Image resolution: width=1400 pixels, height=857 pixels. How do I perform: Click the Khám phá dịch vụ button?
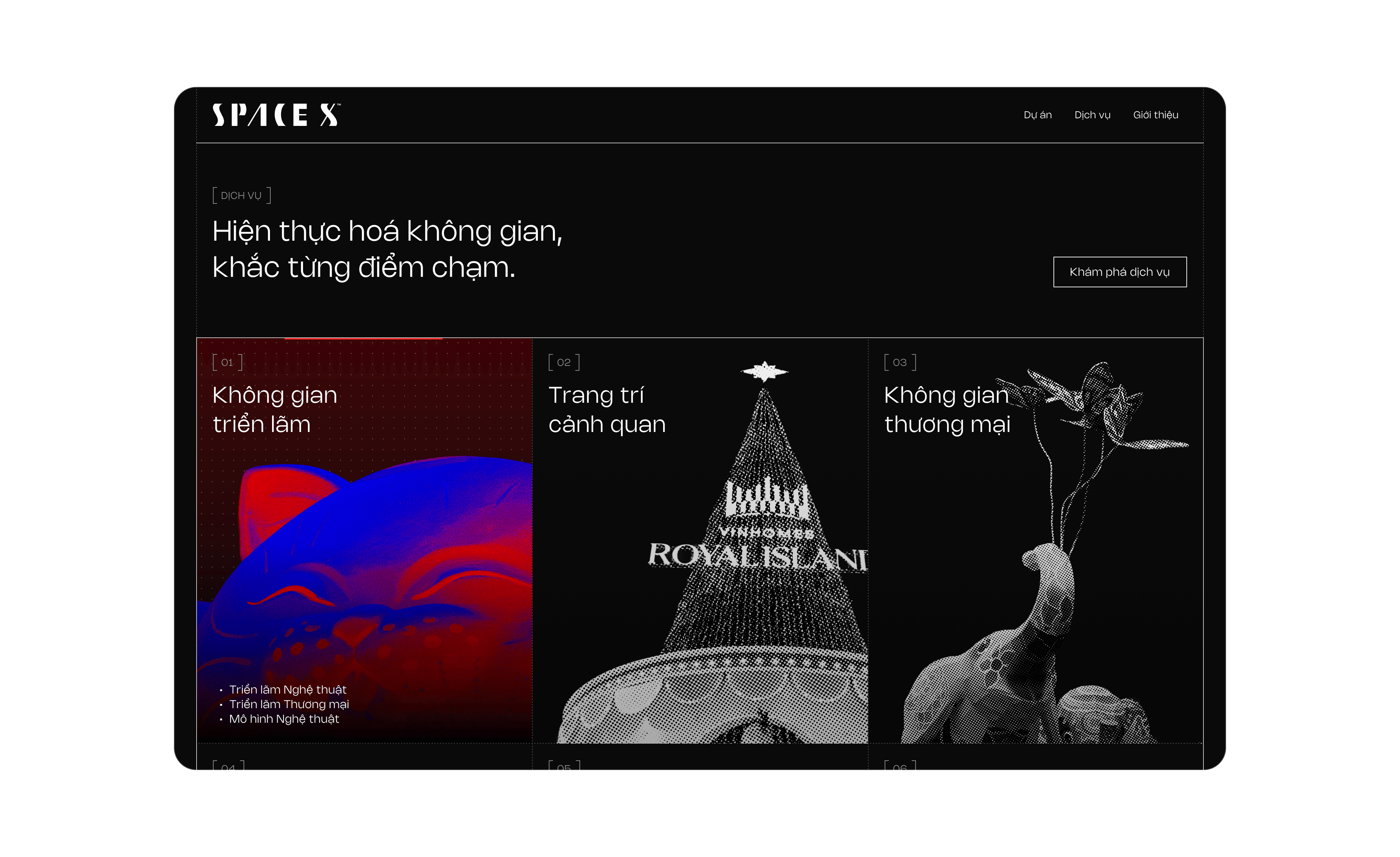click(x=1119, y=272)
